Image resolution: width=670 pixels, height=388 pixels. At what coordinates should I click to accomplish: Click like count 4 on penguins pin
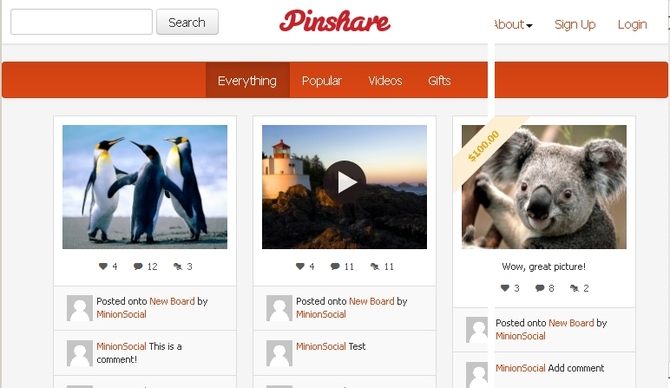pyautogui.click(x=115, y=266)
